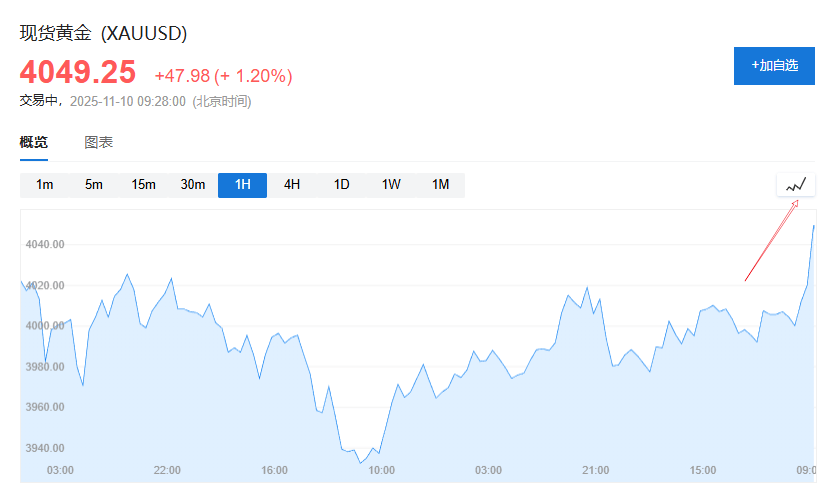This screenshot has width=821, height=485.
Task: Choose the 5m interval
Action: click(x=94, y=185)
